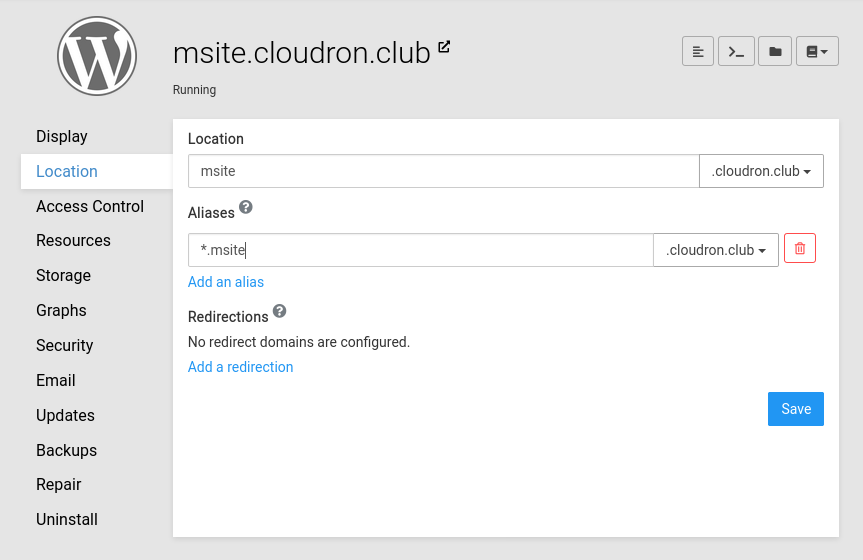Click the Add a redirection link
This screenshot has width=863, height=560.
240,367
